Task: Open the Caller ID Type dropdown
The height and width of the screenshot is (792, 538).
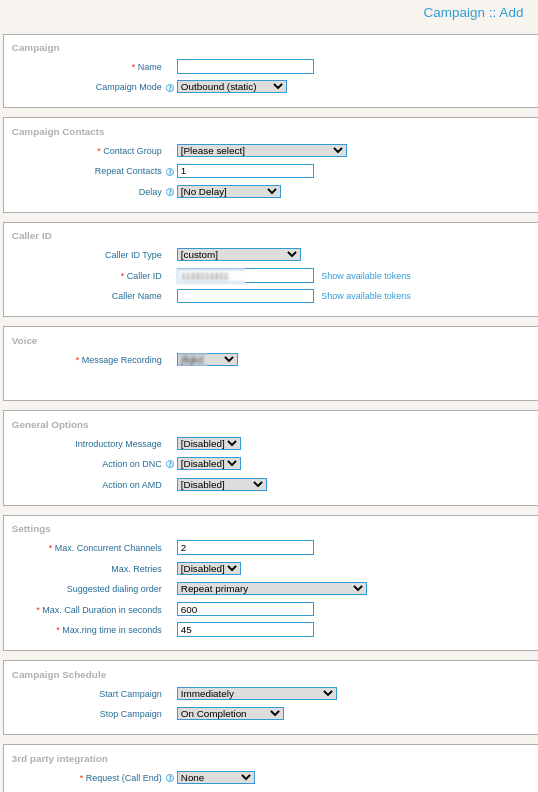Action: click(x=239, y=255)
